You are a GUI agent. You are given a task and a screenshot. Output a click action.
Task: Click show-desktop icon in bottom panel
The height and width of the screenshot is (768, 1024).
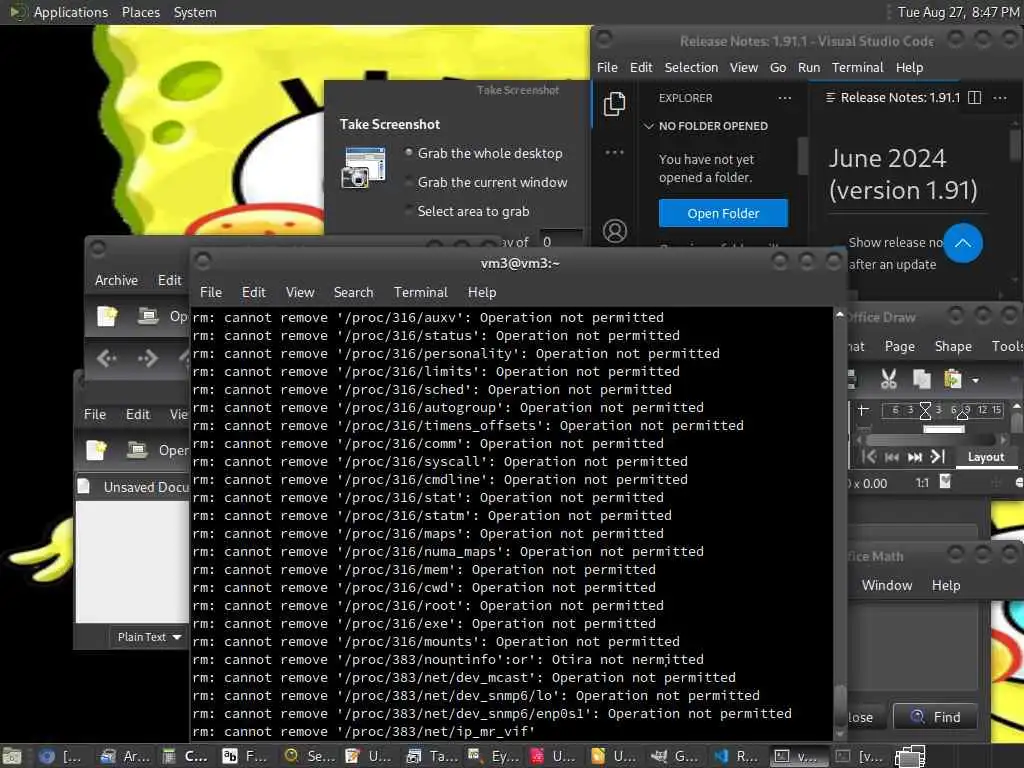point(11,757)
